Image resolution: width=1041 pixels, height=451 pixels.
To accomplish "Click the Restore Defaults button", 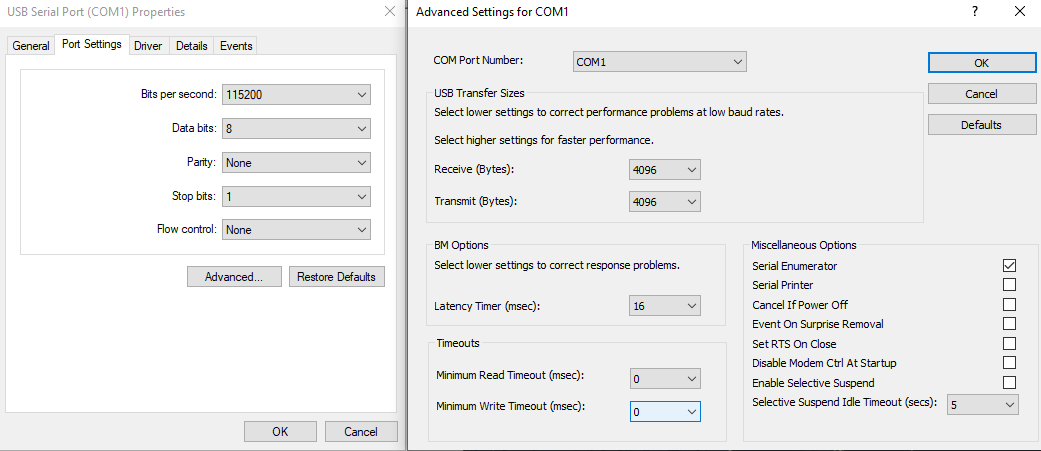I will click(336, 277).
